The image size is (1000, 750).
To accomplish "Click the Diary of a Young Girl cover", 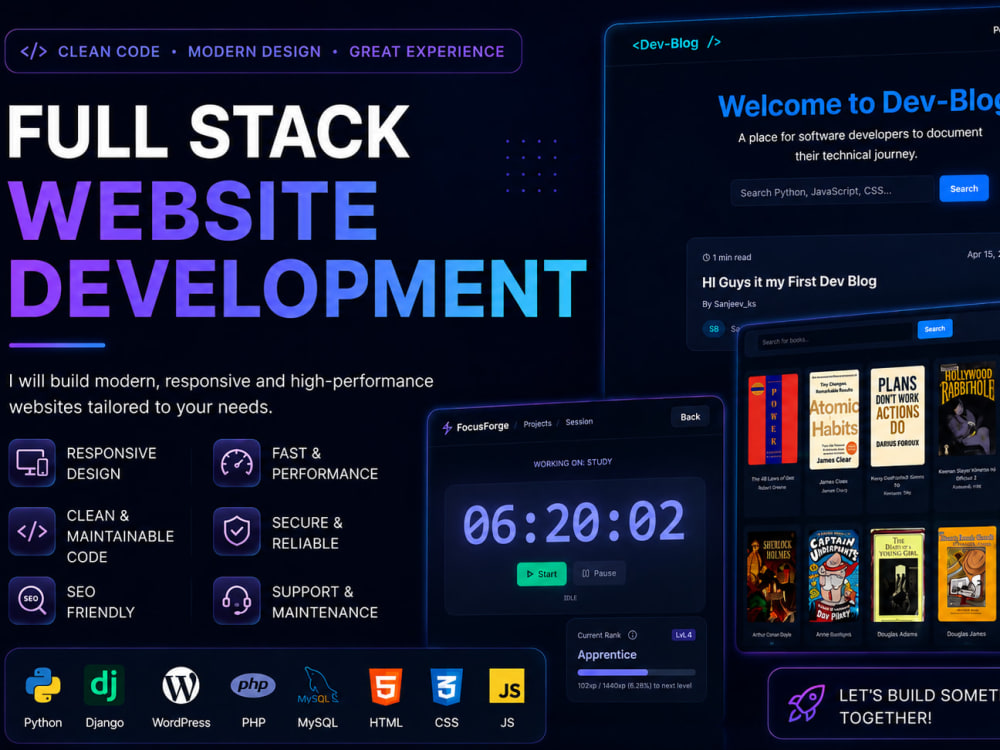I will click(x=897, y=574).
